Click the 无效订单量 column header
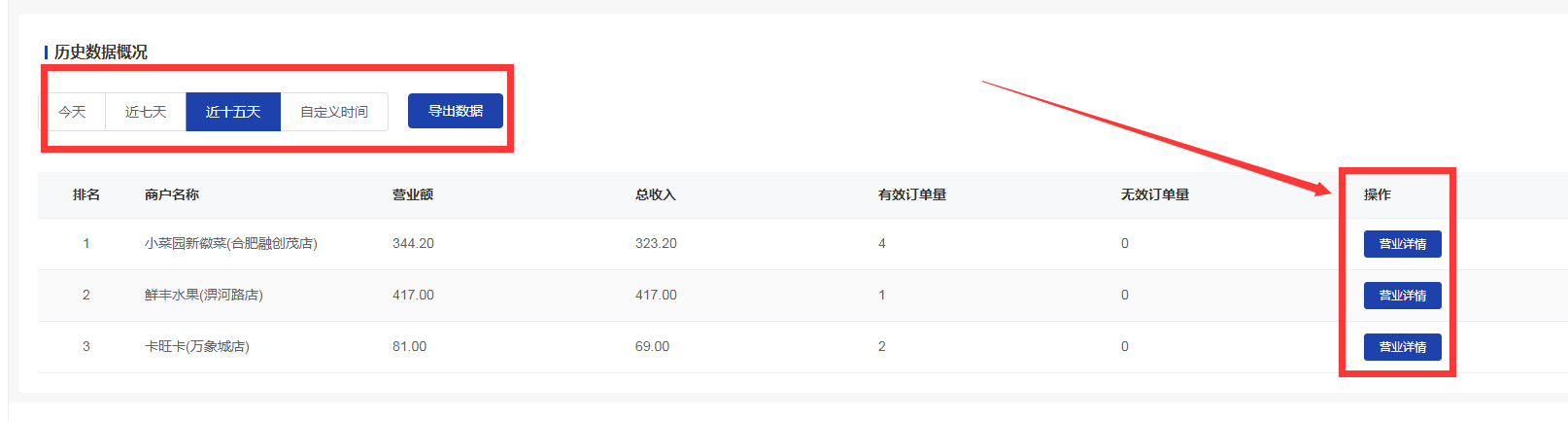 1155,194
